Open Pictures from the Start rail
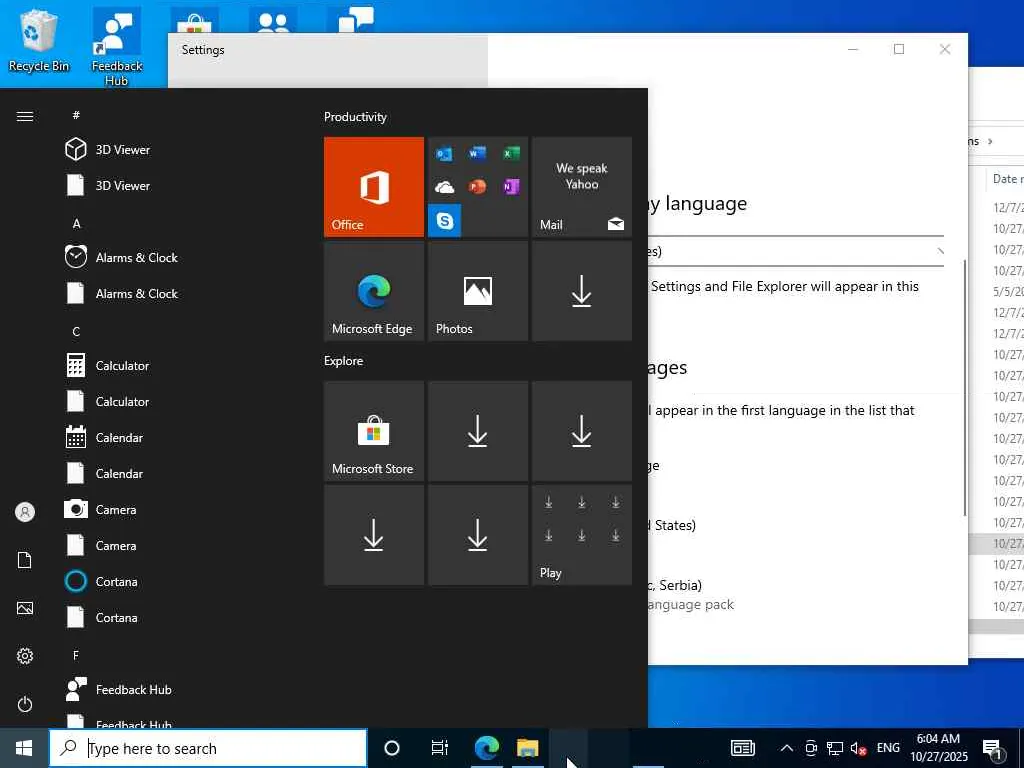This screenshot has height=768, width=1024. [x=25, y=608]
